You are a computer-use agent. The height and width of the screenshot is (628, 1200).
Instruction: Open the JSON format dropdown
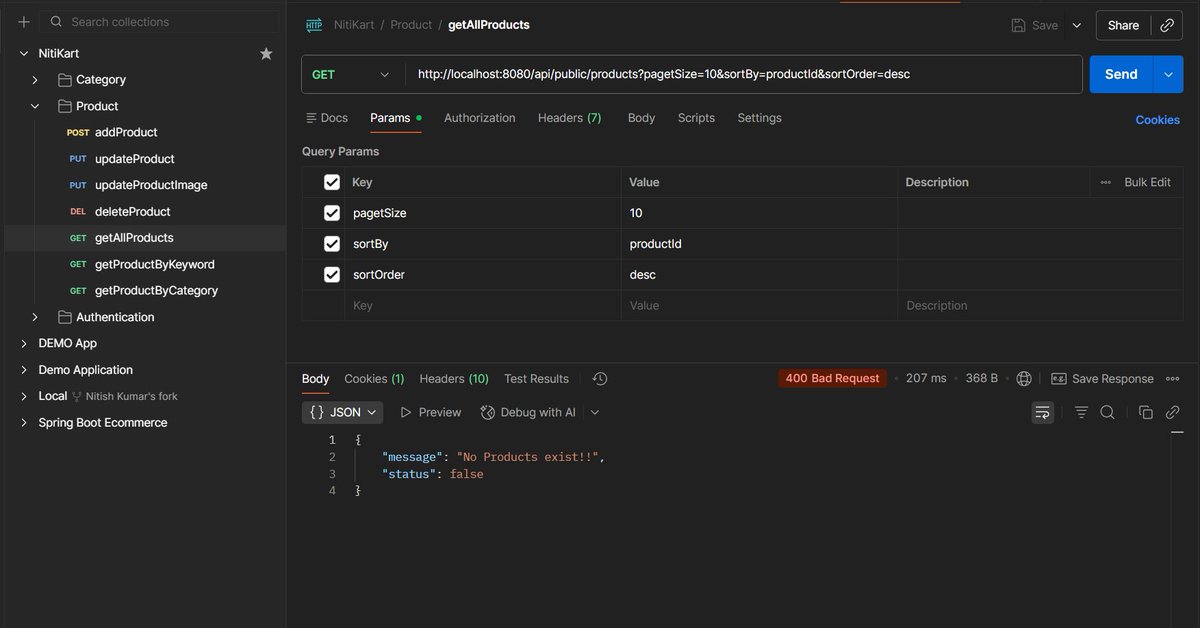tap(342, 412)
